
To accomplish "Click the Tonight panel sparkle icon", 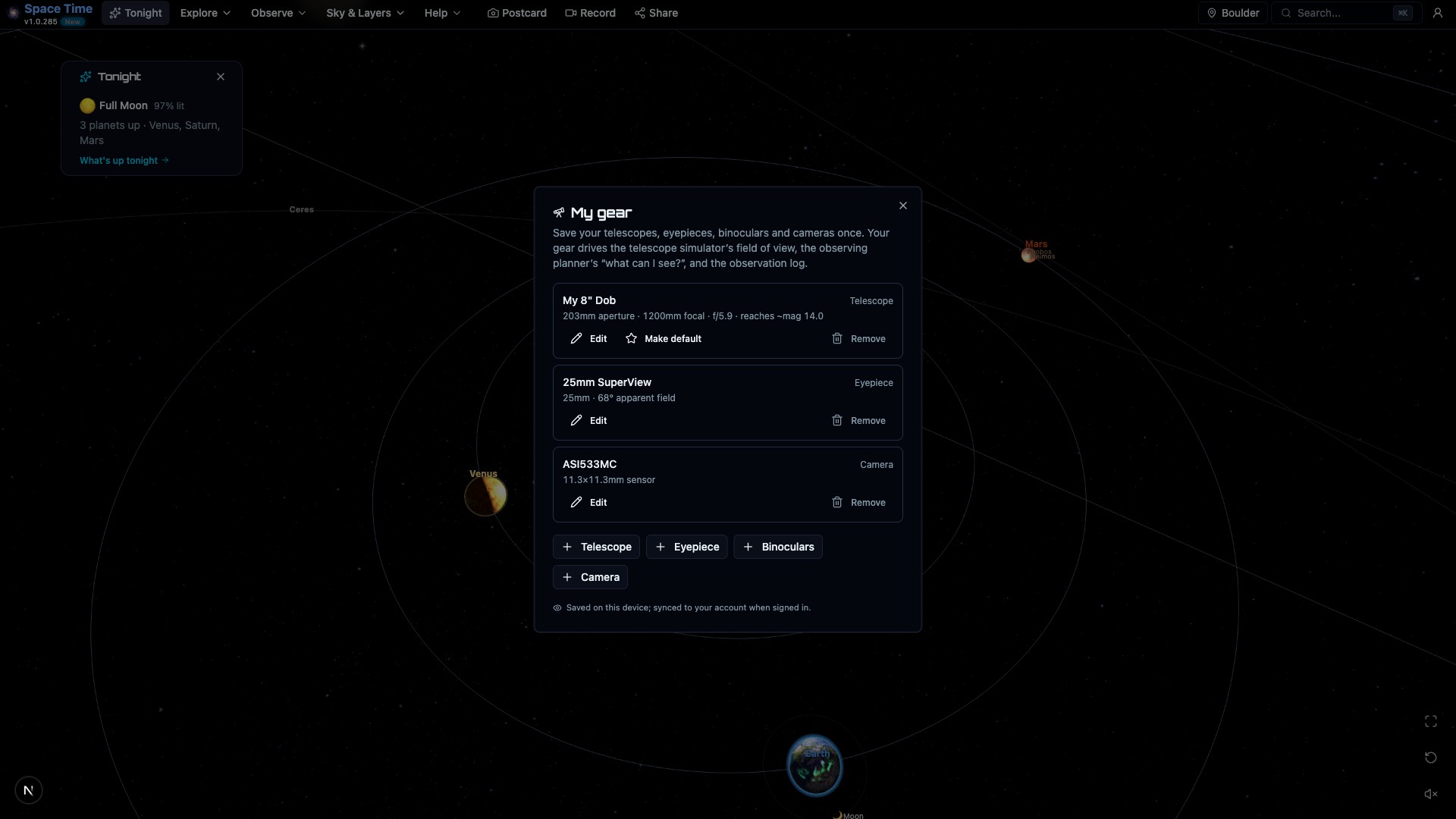I will coord(86,77).
